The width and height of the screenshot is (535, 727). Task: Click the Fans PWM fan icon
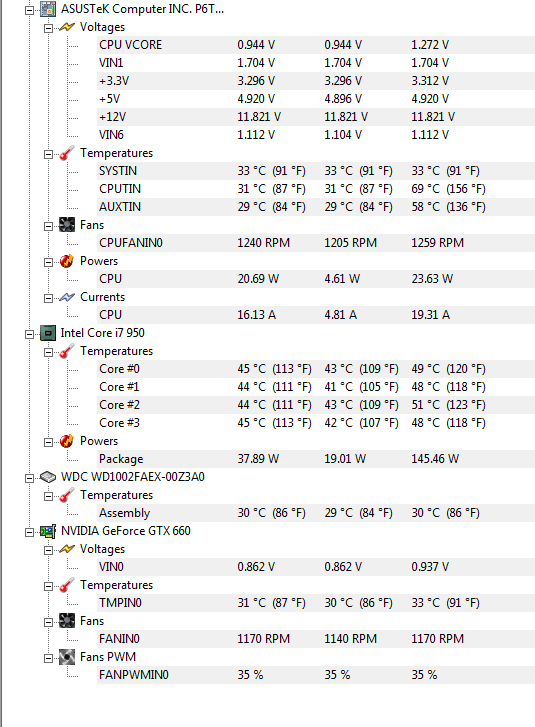[x=67, y=657]
